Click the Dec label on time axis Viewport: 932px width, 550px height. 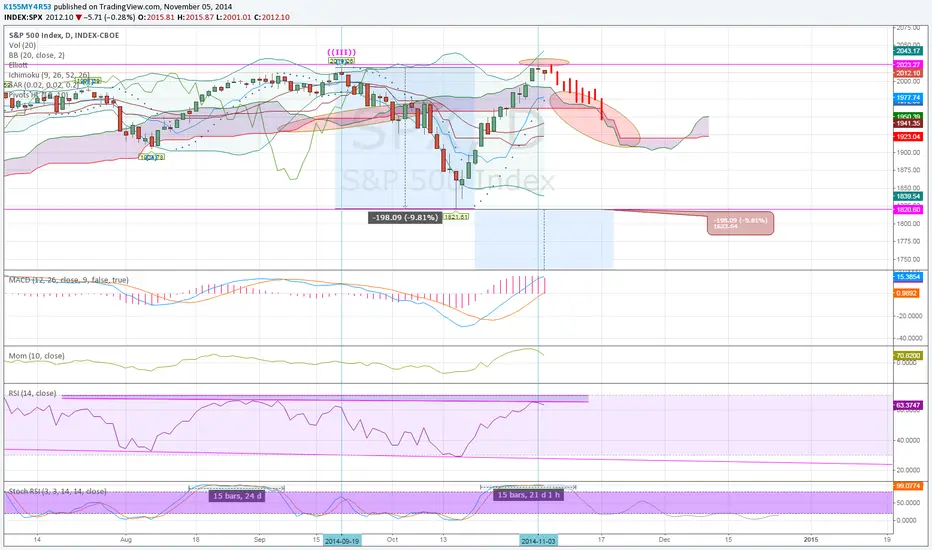(x=664, y=540)
